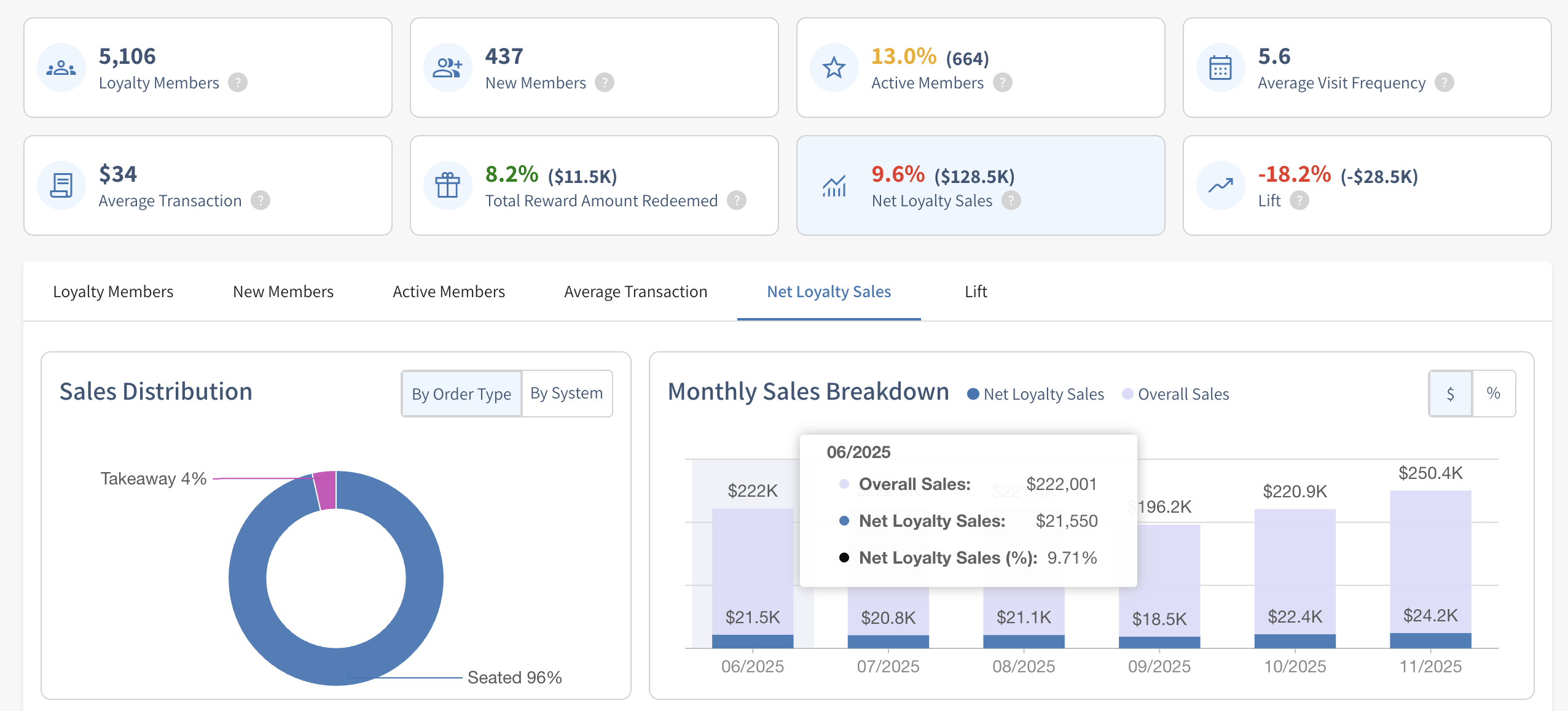The width and height of the screenshot is (1568, 711).
Task: Open help tooltip beside Loyalty Members
Action: [x=238, y=82]
